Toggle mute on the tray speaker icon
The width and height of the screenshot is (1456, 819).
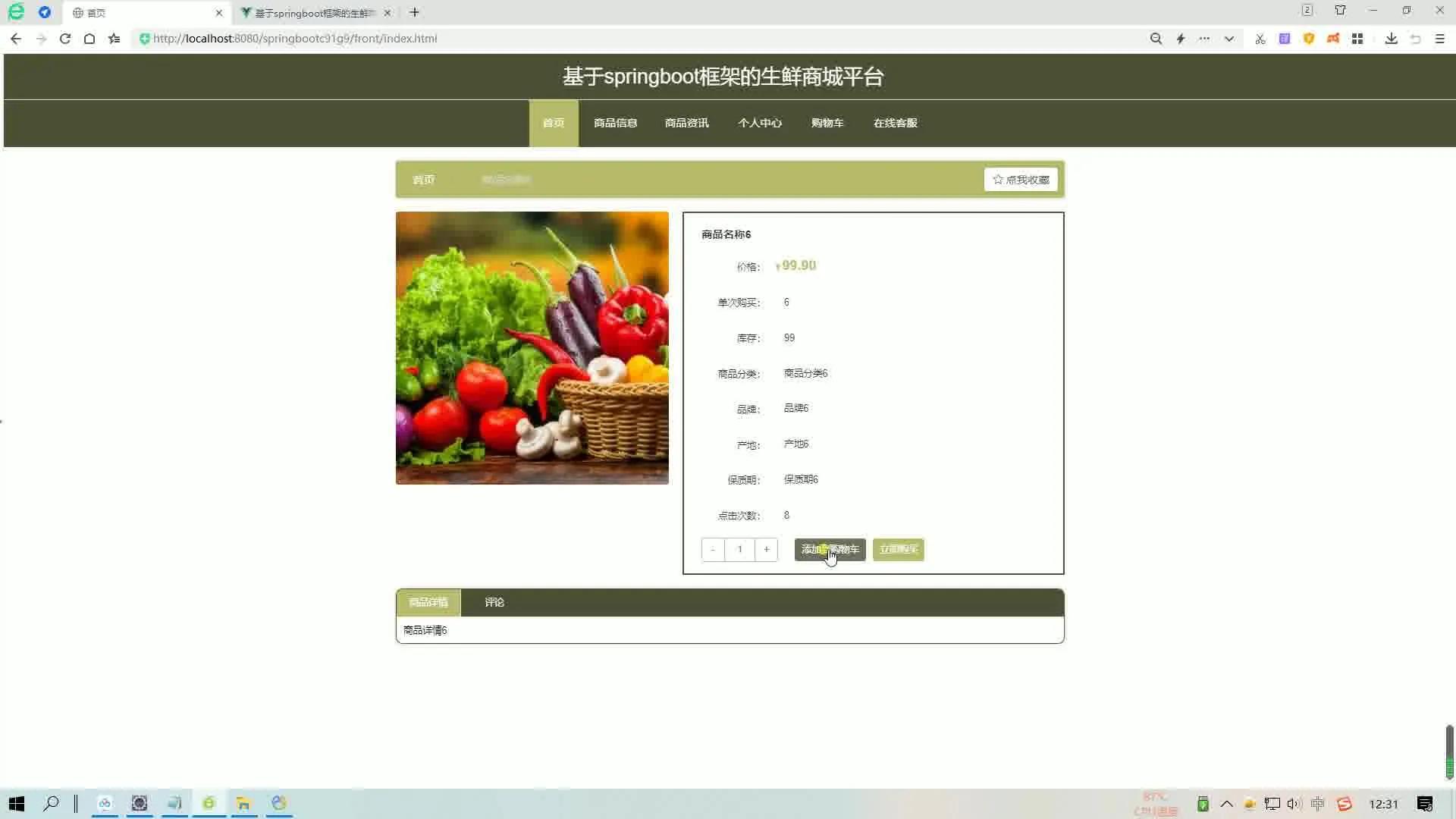pyautogui.click(x=1294, y=804)
